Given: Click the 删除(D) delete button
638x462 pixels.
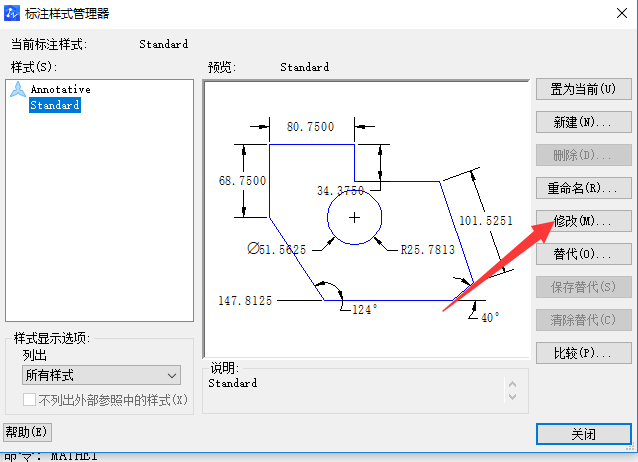Looking at the screenshot, I should click(x=584, y=155).
